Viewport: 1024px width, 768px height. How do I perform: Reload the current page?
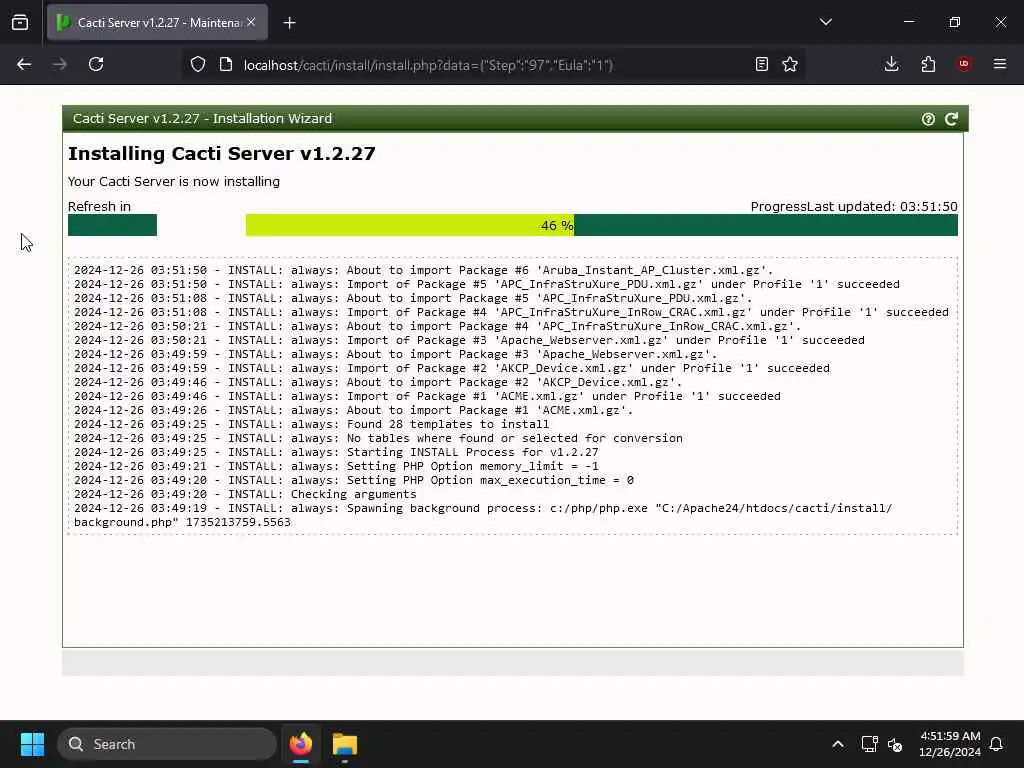coord(96,64)
